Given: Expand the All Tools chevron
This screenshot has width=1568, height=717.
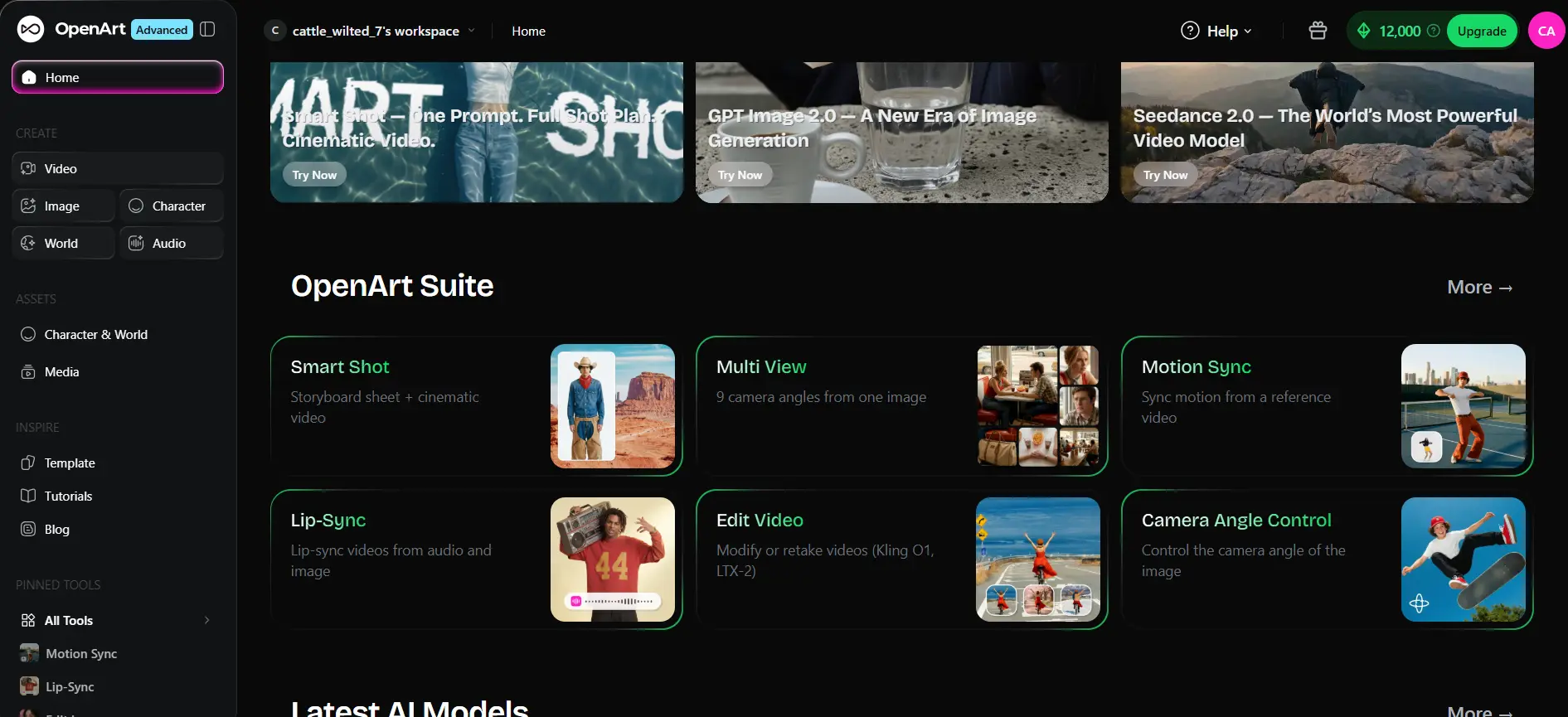Looking at the screenshot, I should coord(206,620).
